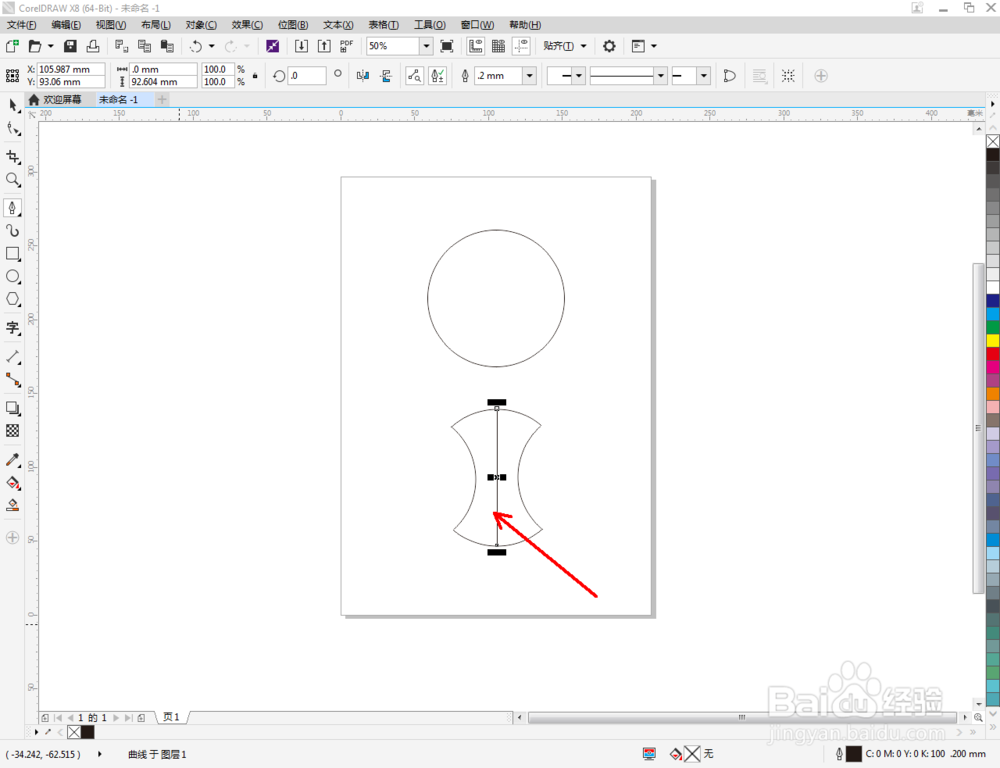Expand the workspace layout dropdown arrow
The width and height of the screenshot is (1000, 768).
(x=654, y=46)
